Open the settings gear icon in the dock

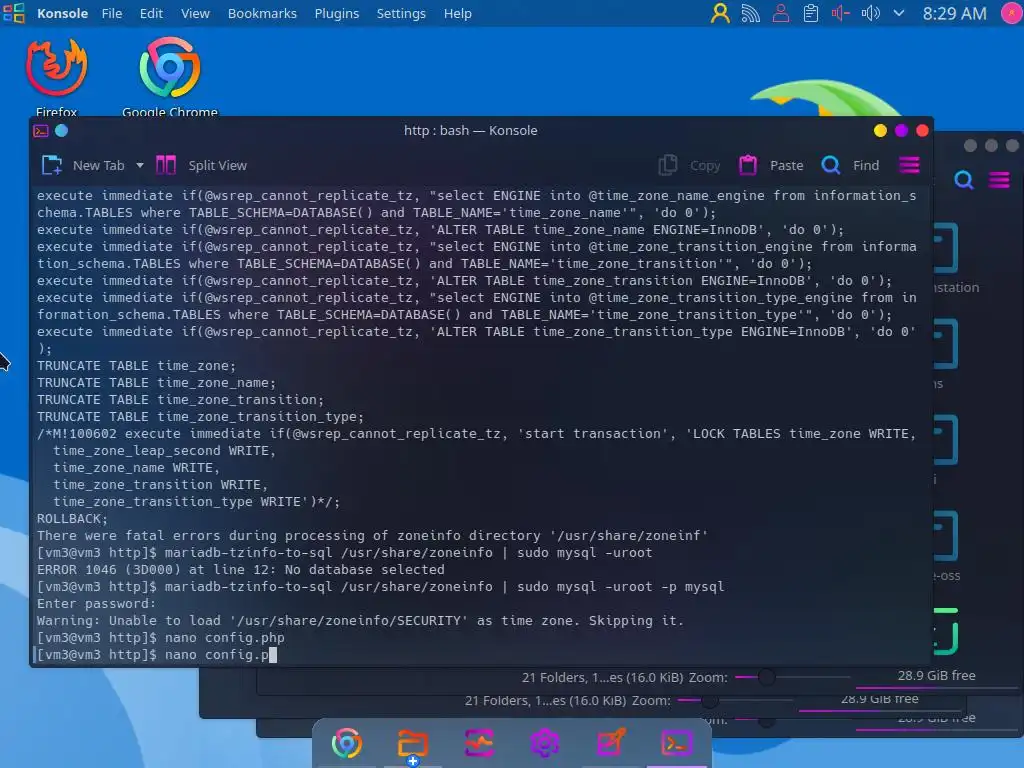tap(545, 743)
